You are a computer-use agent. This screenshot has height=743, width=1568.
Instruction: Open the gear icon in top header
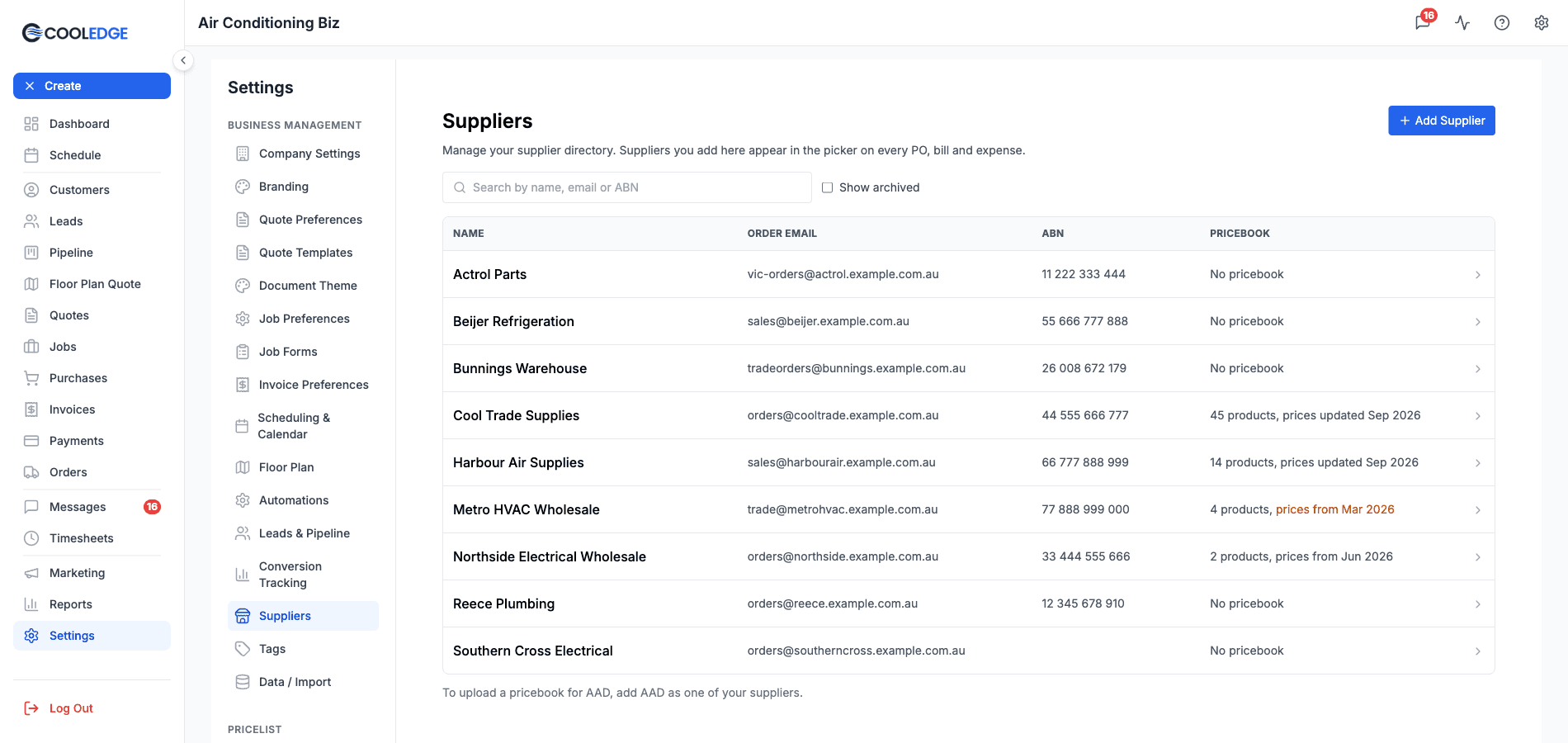pyautogui.click(x=1542, y=23)
